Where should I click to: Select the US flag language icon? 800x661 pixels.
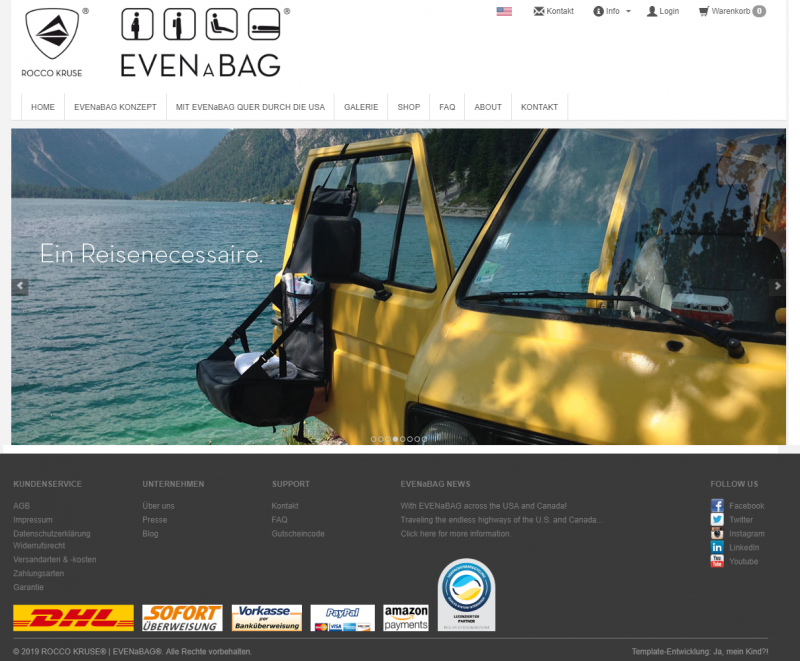pos(504,11)
